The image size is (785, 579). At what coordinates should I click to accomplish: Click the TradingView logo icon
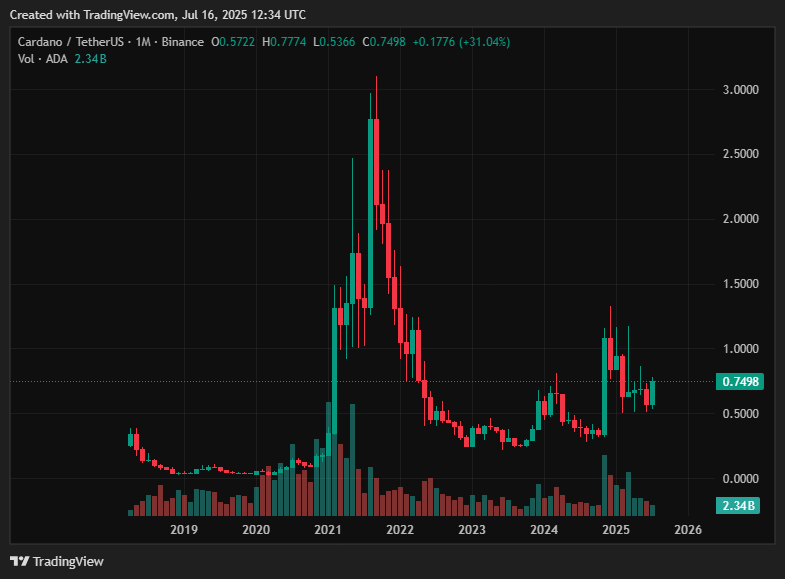[20, 561]
